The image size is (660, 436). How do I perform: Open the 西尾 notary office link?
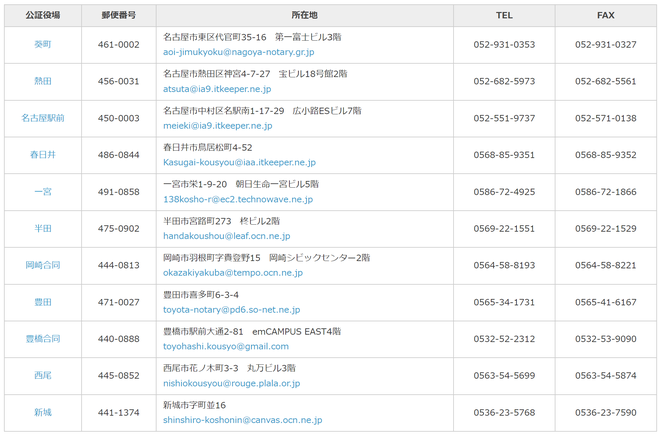point(43,375)
